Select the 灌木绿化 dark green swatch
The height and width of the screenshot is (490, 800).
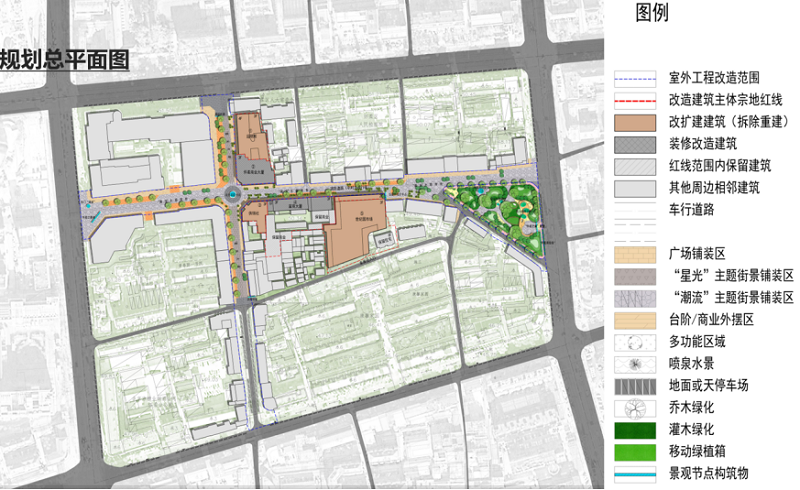(x=635, y=429)
